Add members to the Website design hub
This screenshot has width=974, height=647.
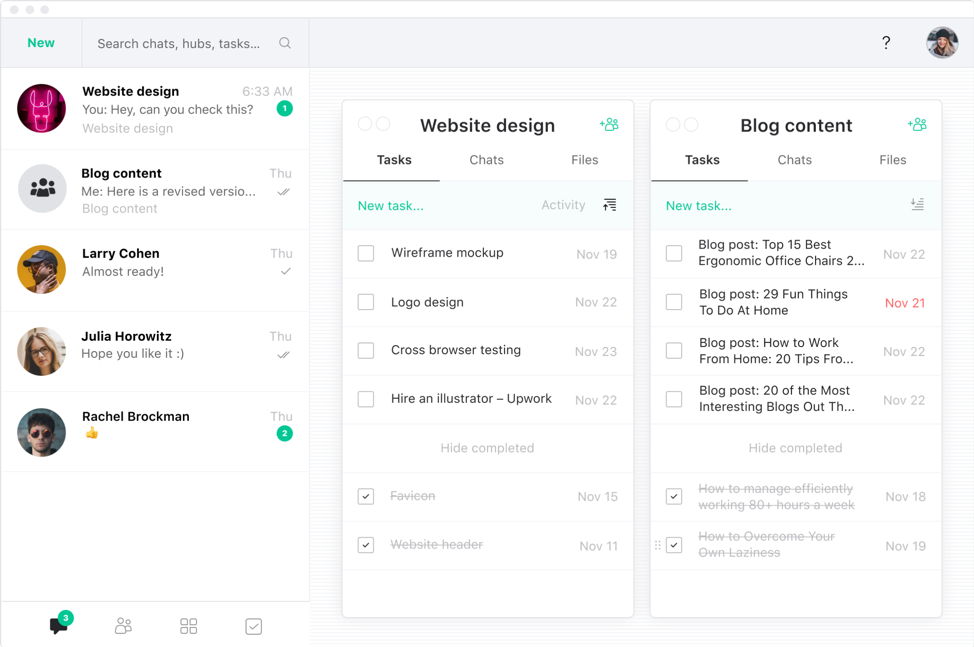(x=609, y=124)
